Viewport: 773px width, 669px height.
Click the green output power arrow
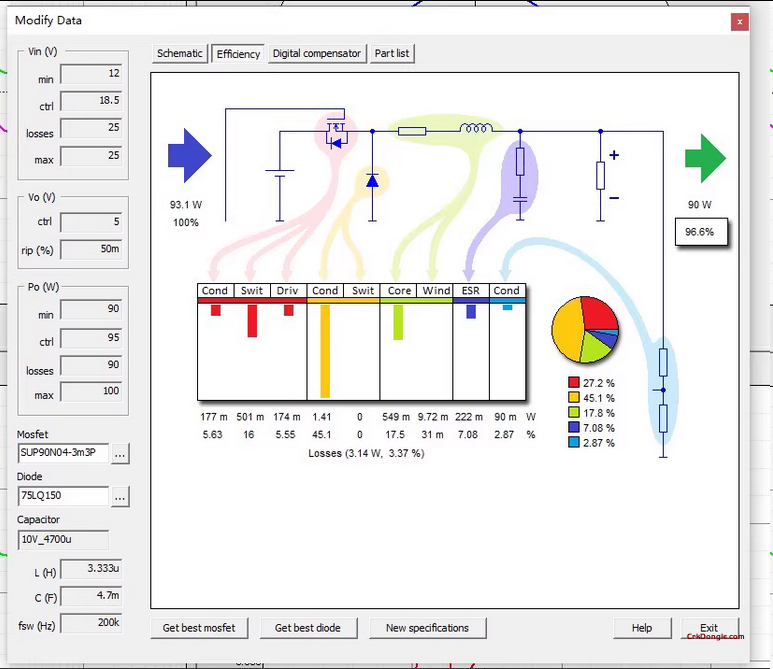705,158
